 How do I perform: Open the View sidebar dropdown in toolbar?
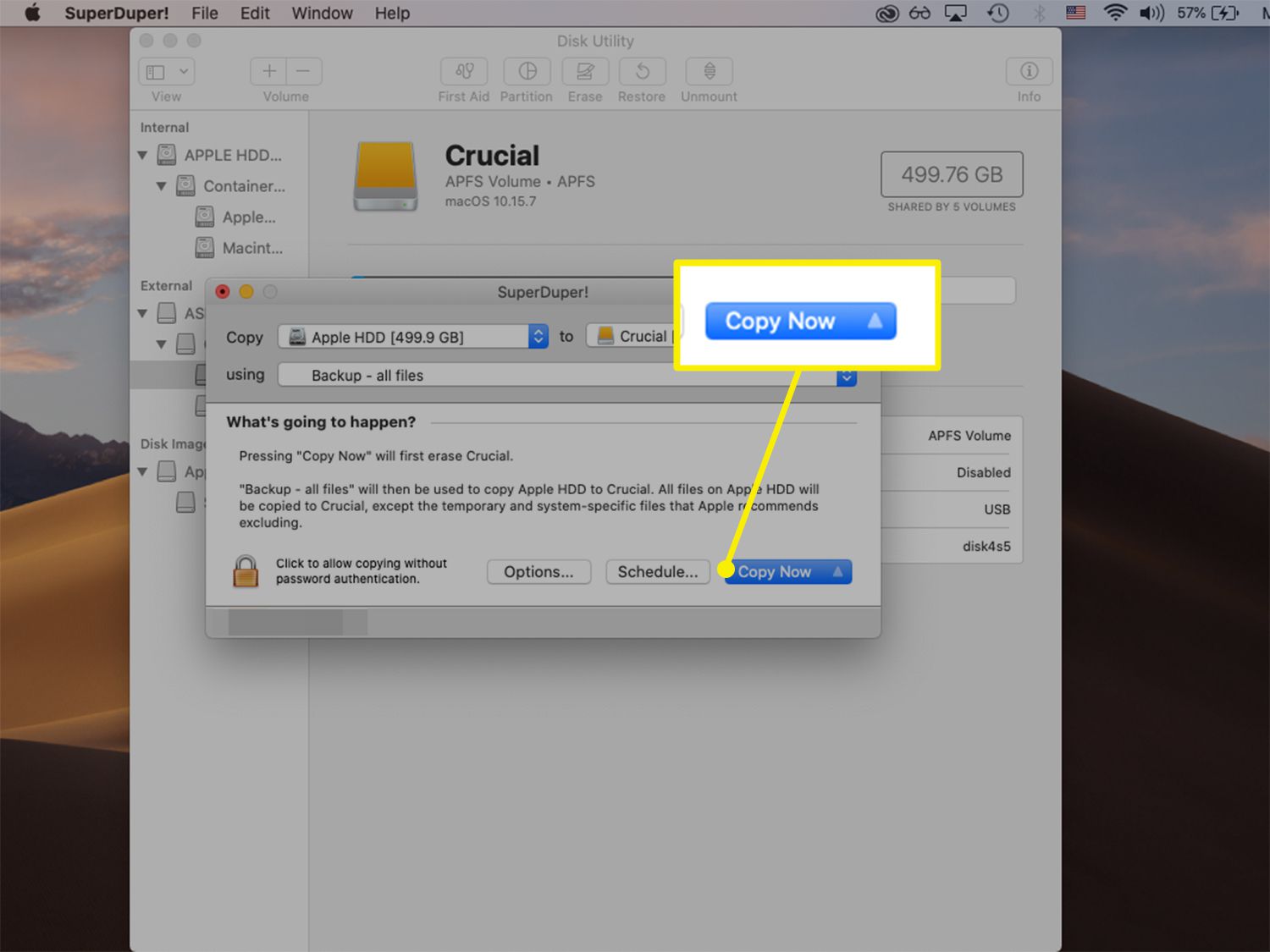tap(167, 71)
